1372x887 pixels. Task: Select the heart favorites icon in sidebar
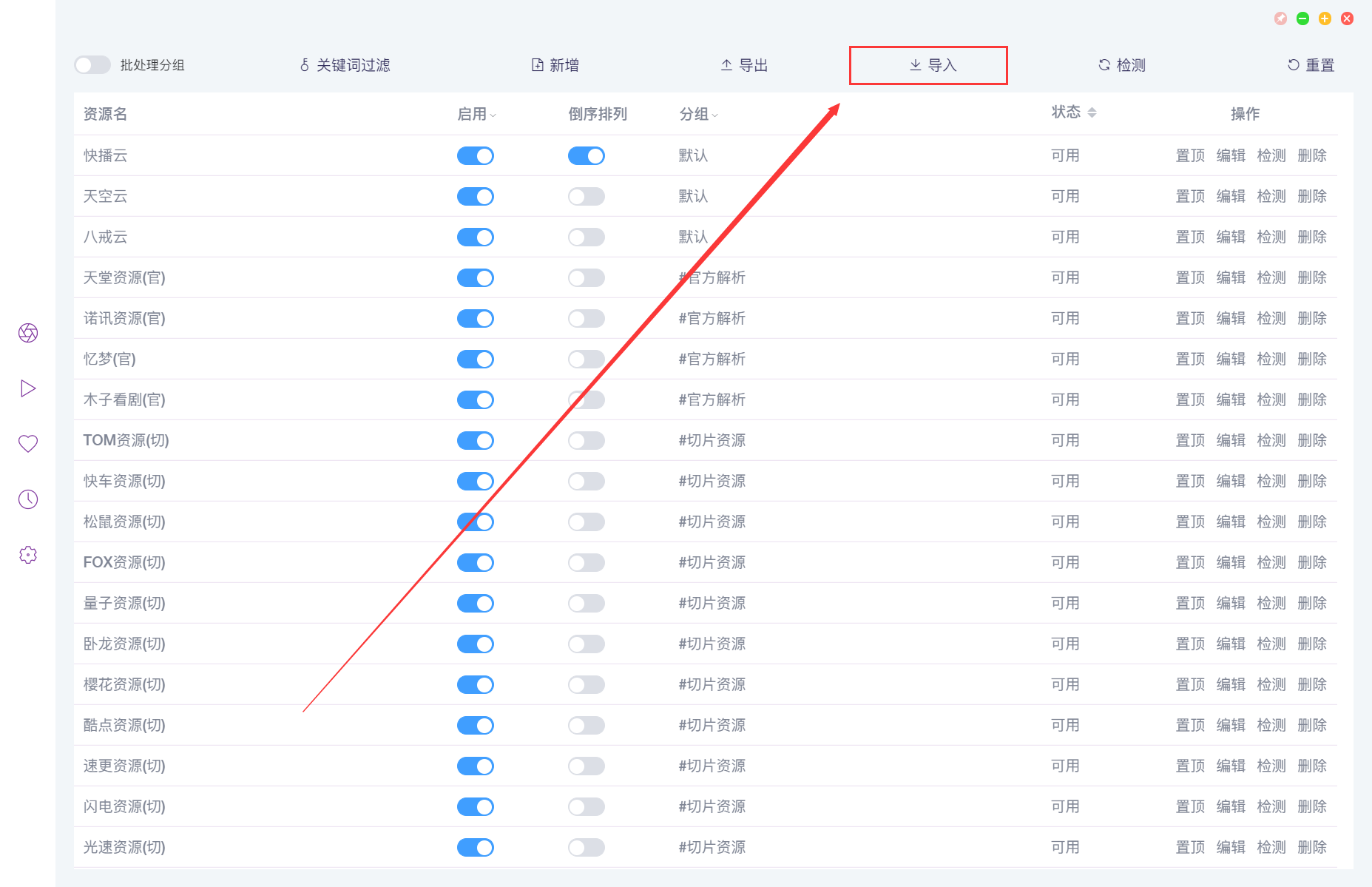point(27,443)
